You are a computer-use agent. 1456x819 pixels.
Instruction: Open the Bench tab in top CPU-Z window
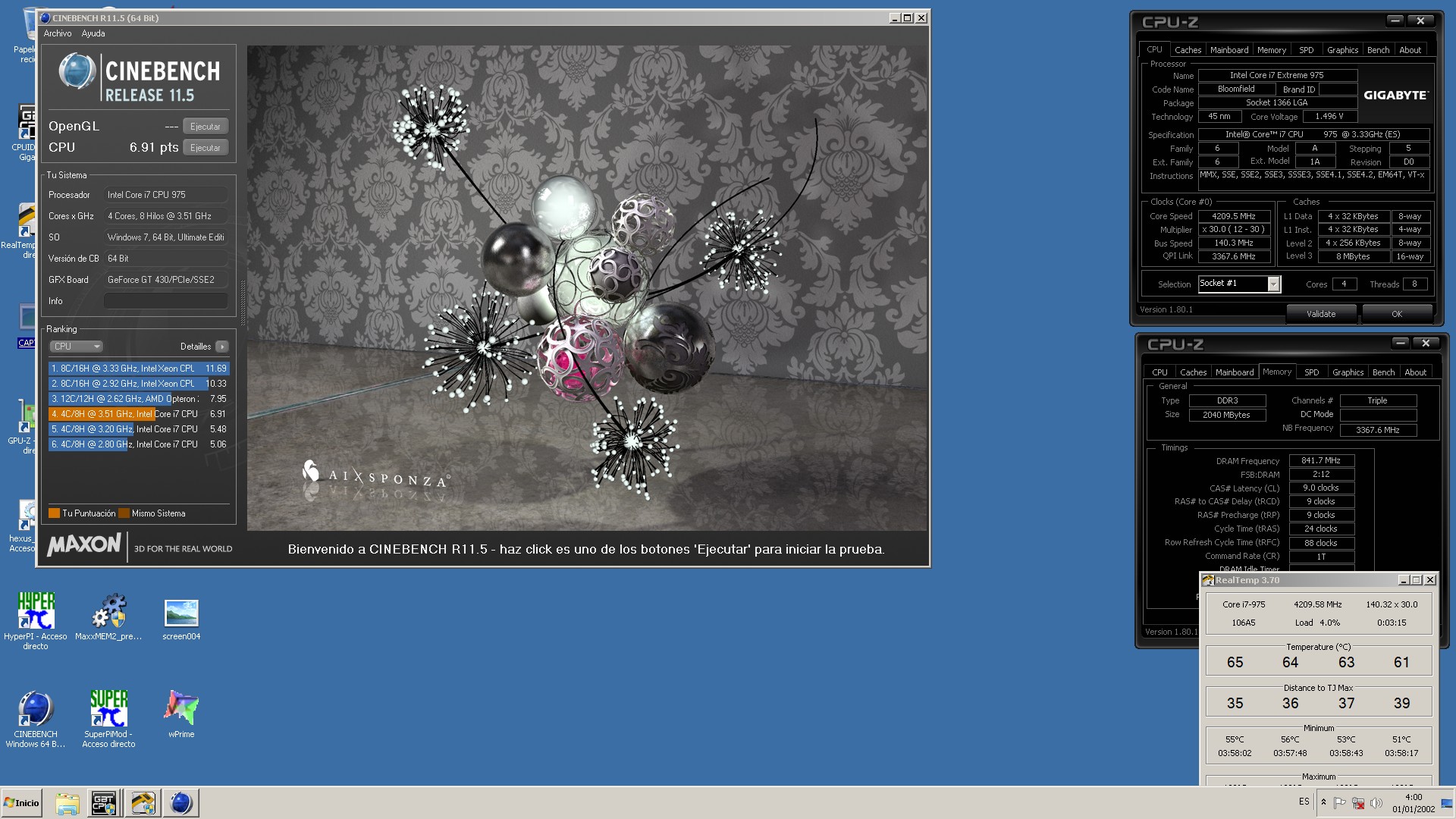coord(1379,50)
